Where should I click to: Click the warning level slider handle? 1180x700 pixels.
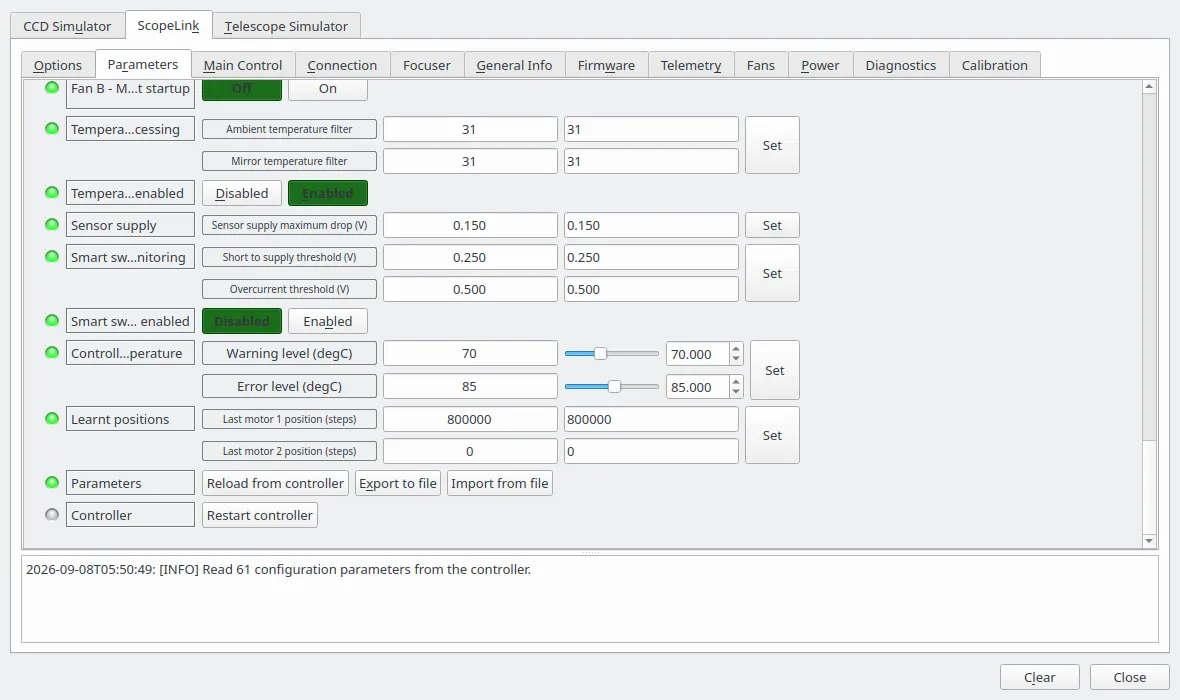(600, 353)
